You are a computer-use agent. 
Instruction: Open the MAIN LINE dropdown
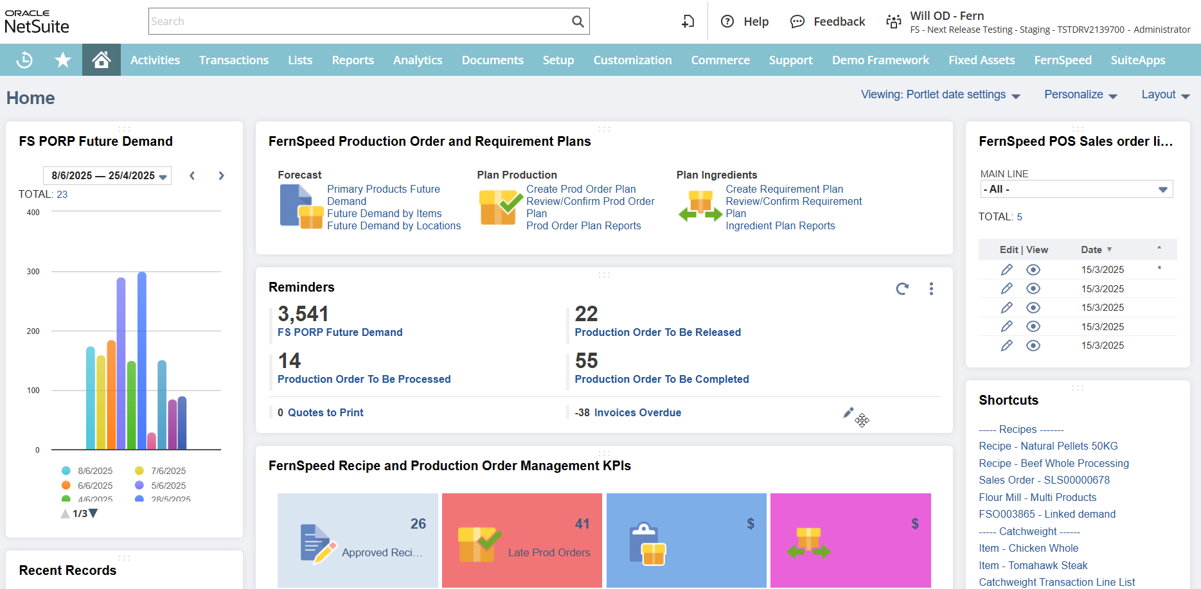click(1076, 189)
